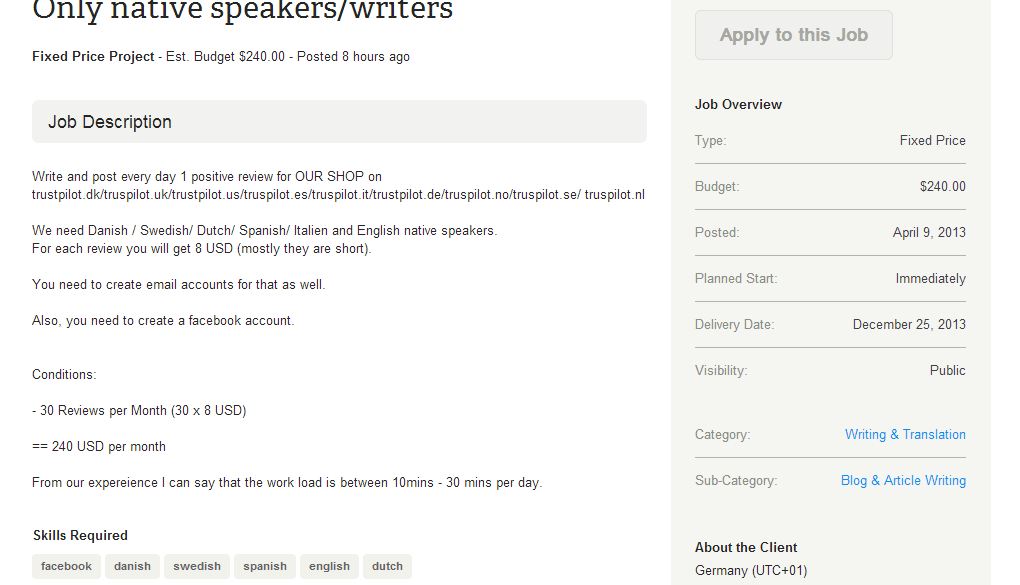Click the December 25, 2013 delivery date
The height and width of the screenshot is (585, 1020).
coord(909,324)
